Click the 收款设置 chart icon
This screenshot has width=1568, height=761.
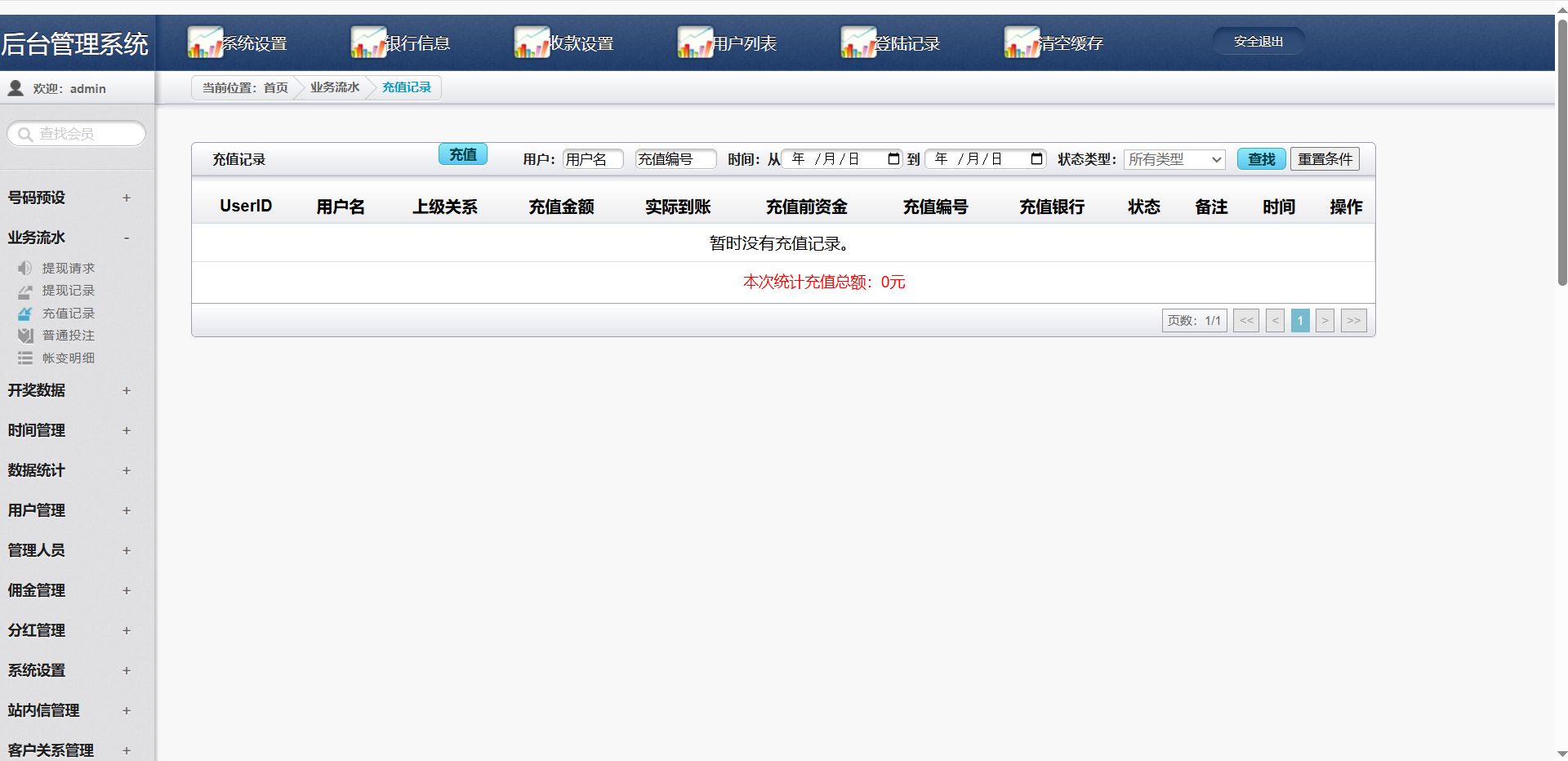[531, 42]
